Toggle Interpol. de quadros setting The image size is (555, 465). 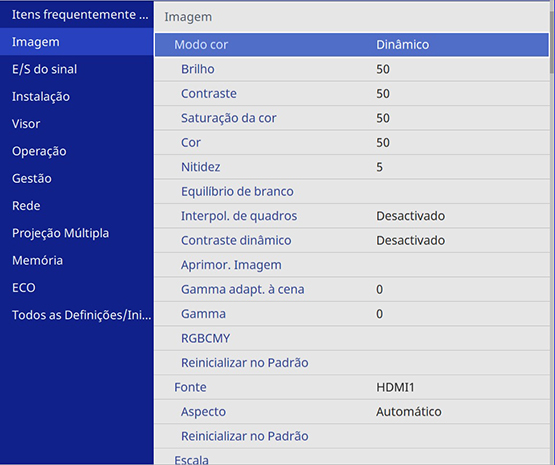click(352, 216)
